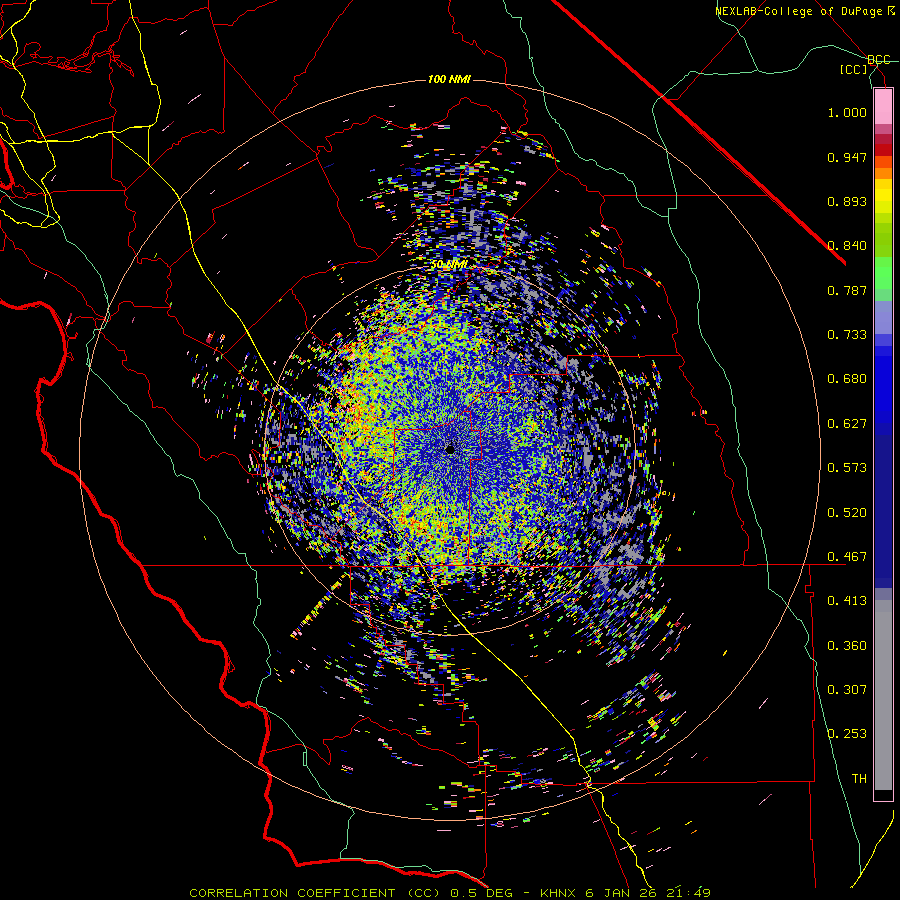Image resolution: width=900 pixels, height=900 pixels.
Task: Click the 0.840 legend value
Action: 847,246
